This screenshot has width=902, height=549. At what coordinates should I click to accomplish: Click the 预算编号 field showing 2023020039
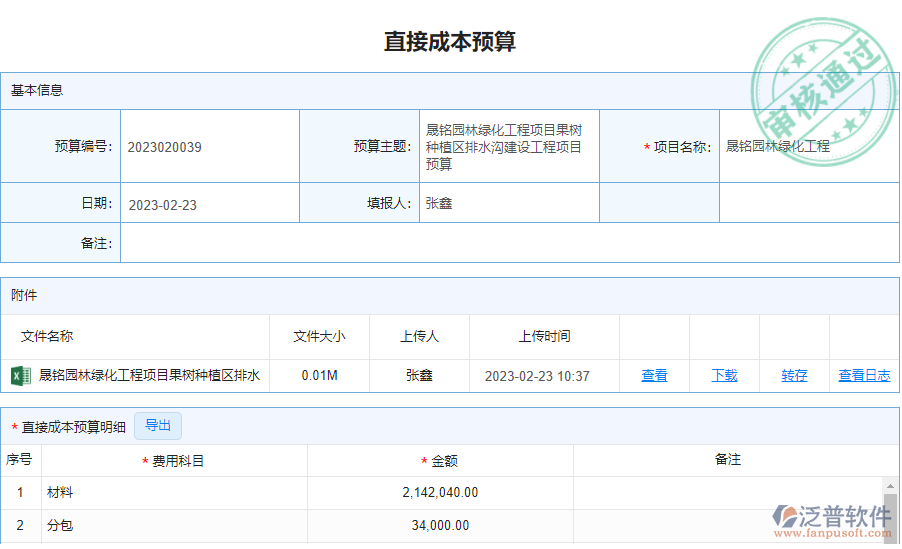(x=209, y=147)
